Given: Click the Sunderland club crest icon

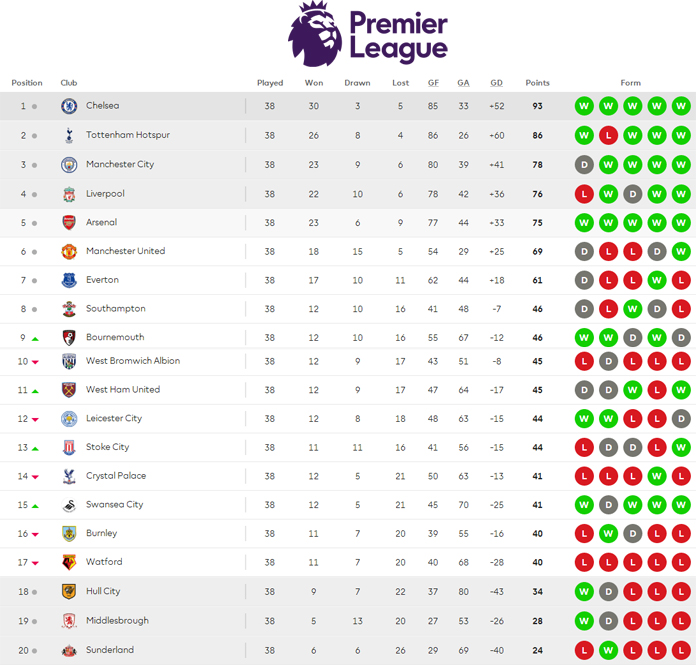Looking at the screenshot, I should pyautogui.click(x=69, y=650).
